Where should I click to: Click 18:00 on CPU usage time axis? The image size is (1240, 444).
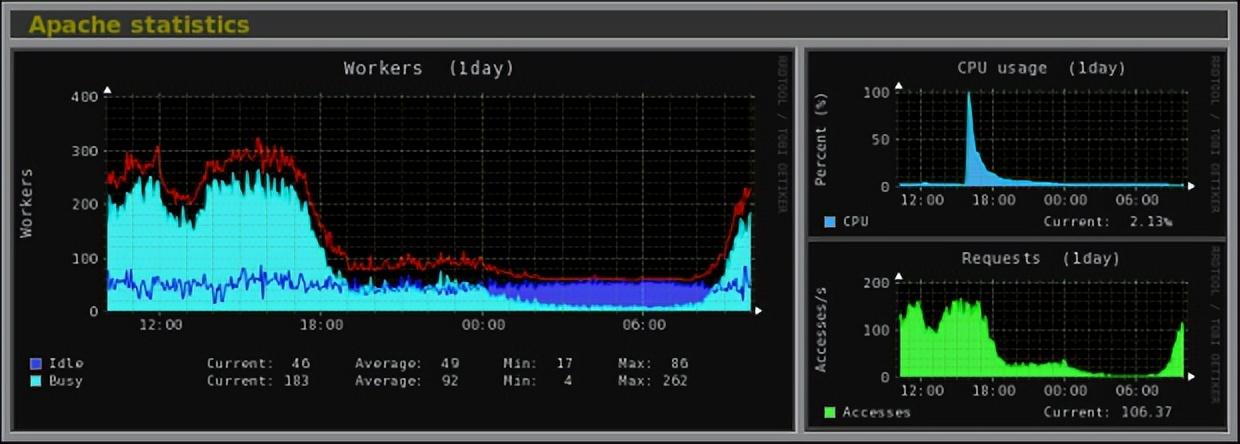tap(994, 200)
